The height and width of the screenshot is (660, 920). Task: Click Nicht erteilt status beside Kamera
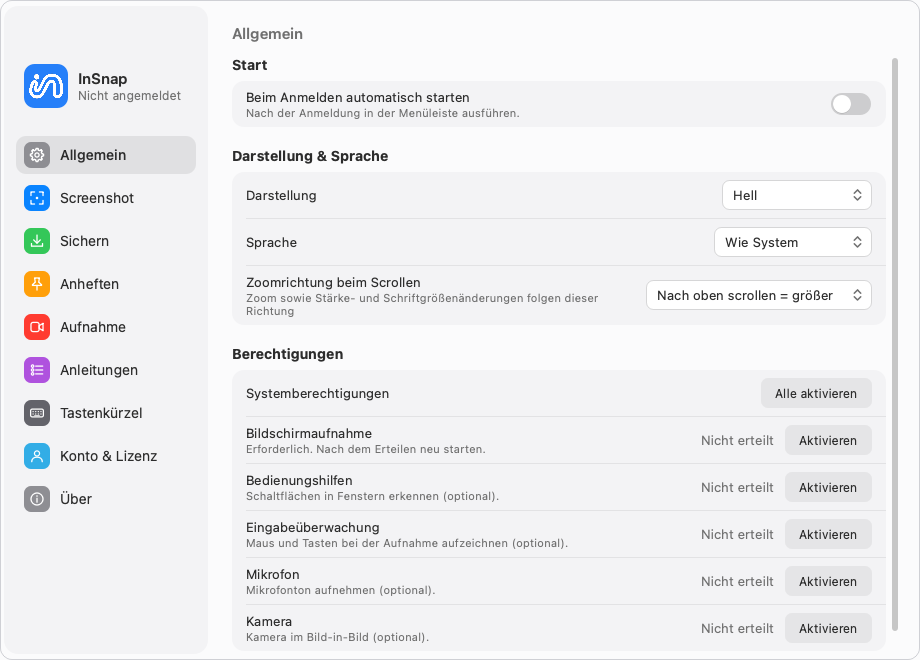[x=737, y=628]
